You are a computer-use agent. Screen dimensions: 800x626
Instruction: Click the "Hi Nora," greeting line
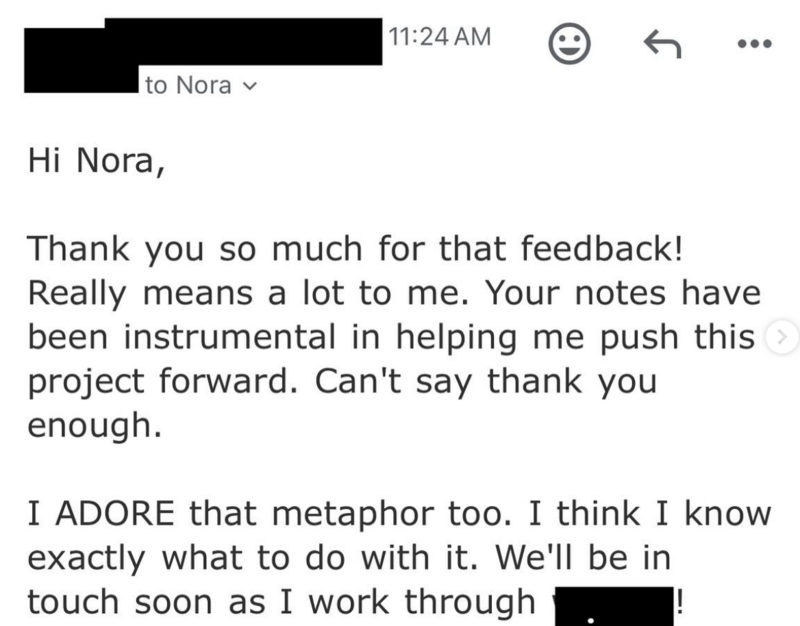click(97, 161)
